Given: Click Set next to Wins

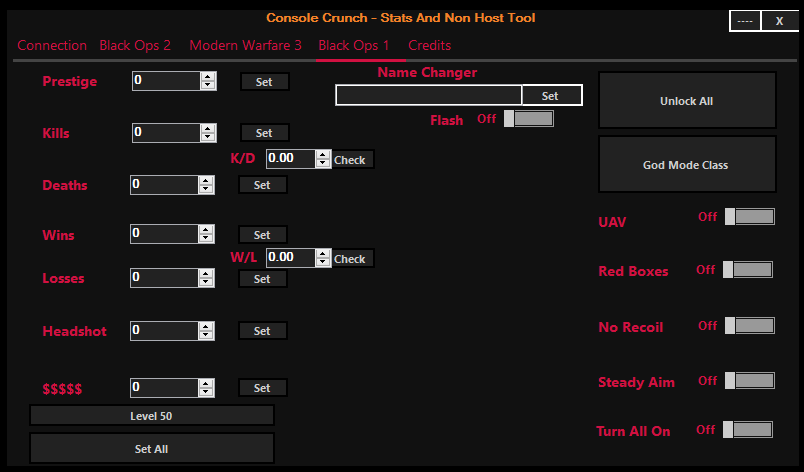Looking at the screenshot, I should click(263, 235).
